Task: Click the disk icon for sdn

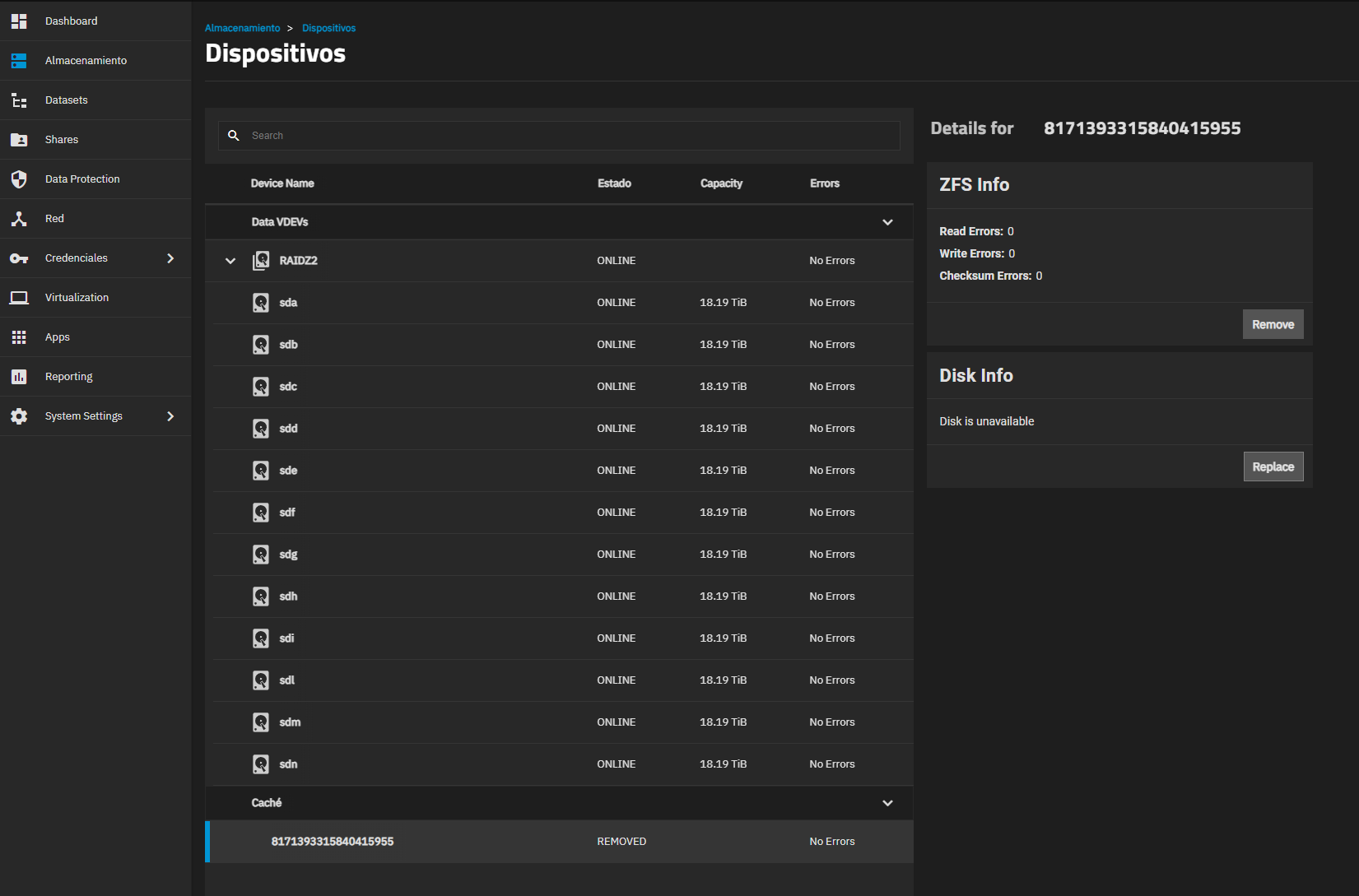Action: click(261, 764)
